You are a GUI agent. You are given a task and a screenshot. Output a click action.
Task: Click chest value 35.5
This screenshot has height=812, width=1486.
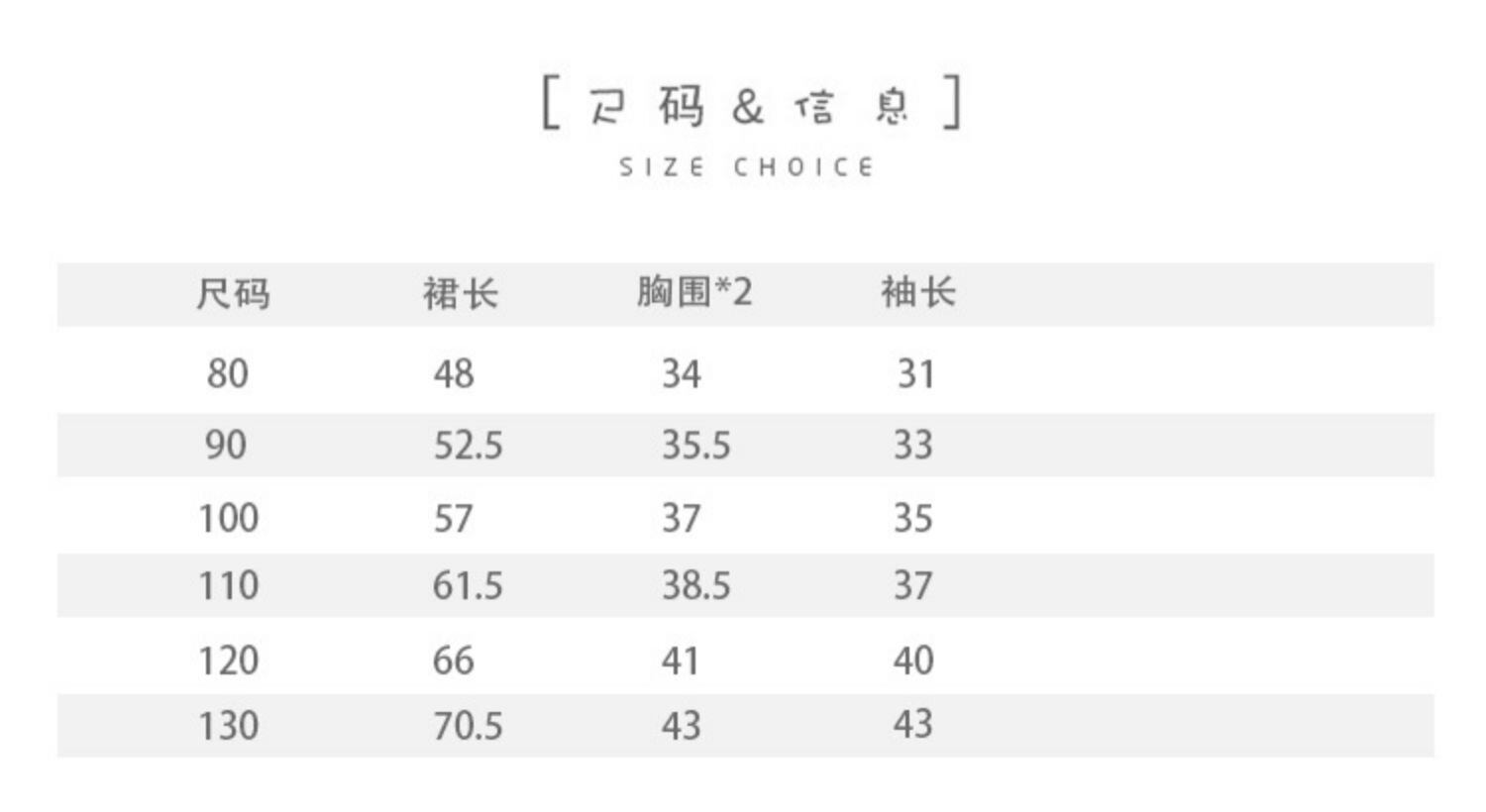[x=695, y=446]
